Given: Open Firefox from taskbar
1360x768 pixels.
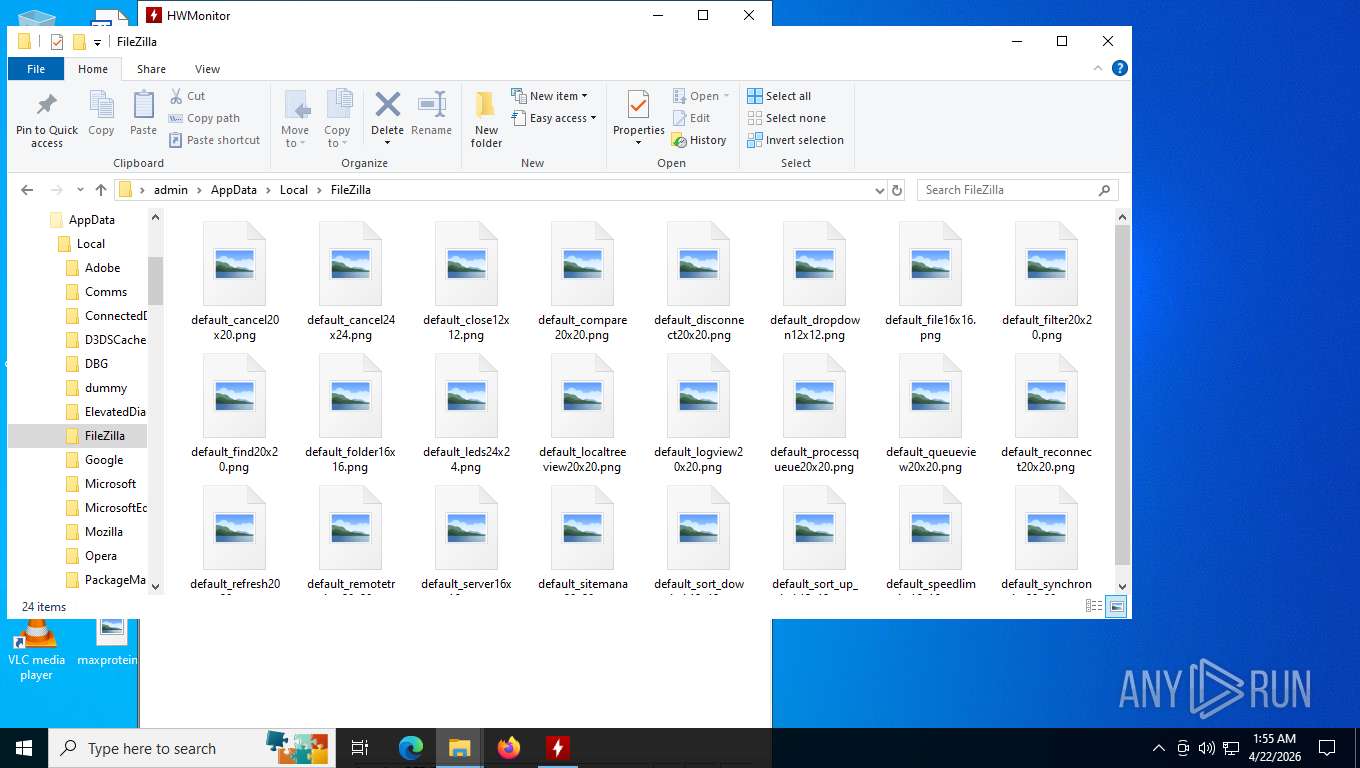Looking at the screenshot, I should pyautogui.click(x=509, y=748).
